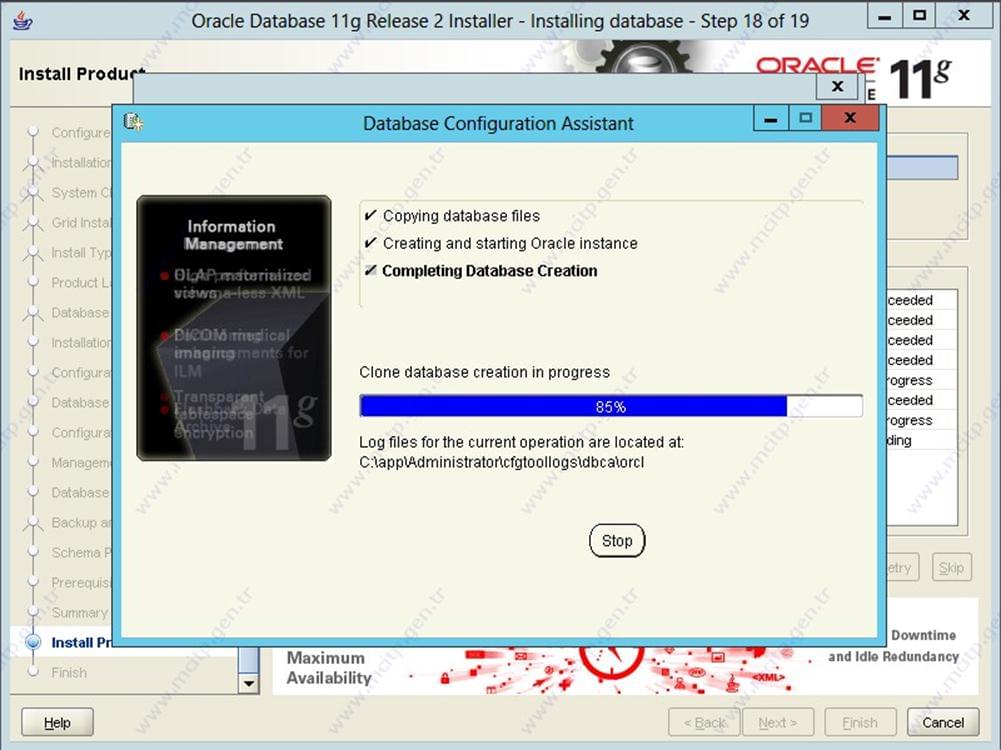Click the Skip button in installer window
The height and width of the screenshot is (750, 1001).
951,567
